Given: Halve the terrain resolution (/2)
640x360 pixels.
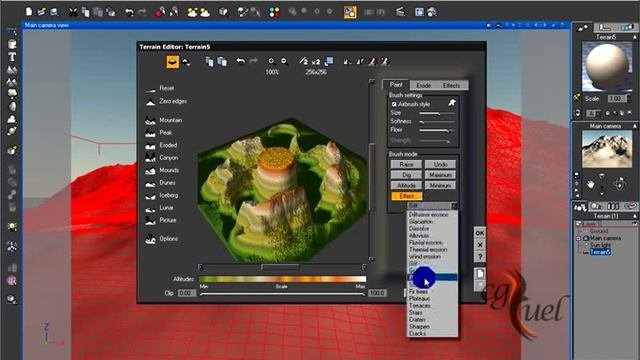Looking at the screenshot, I should point(303,62).
